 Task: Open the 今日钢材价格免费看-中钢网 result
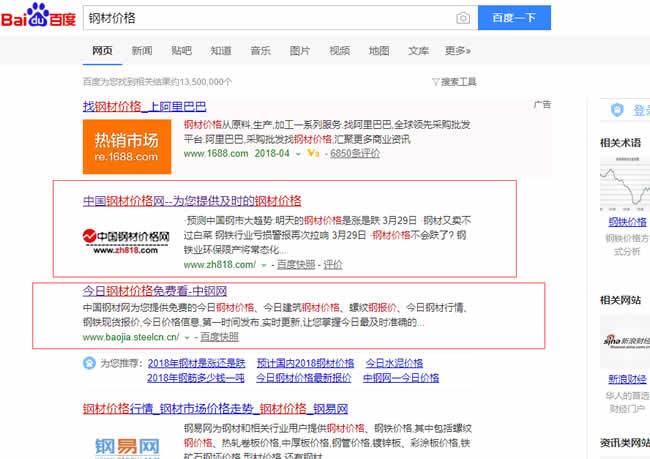167,291
